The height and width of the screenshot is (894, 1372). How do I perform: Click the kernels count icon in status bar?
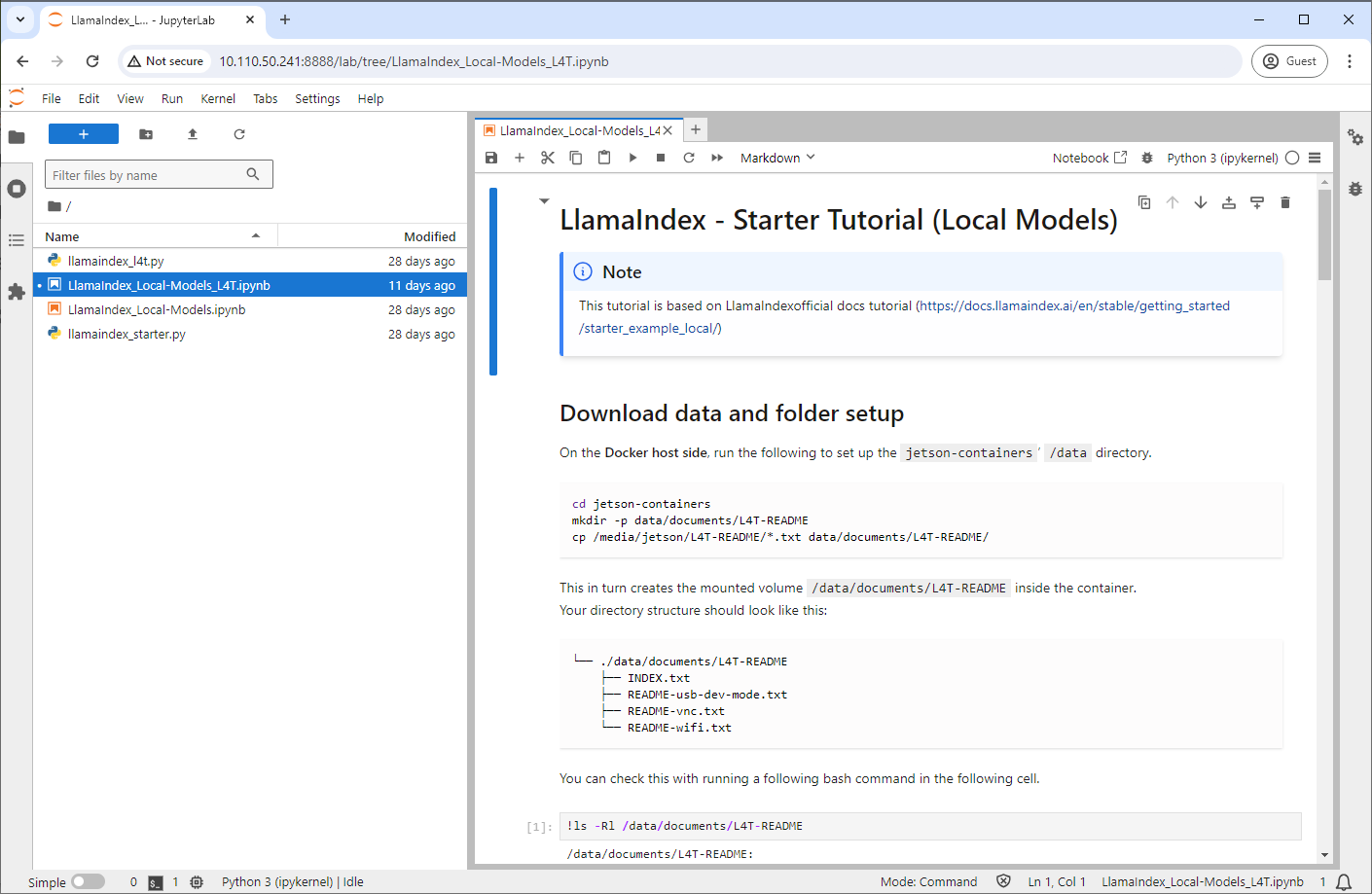197,882
